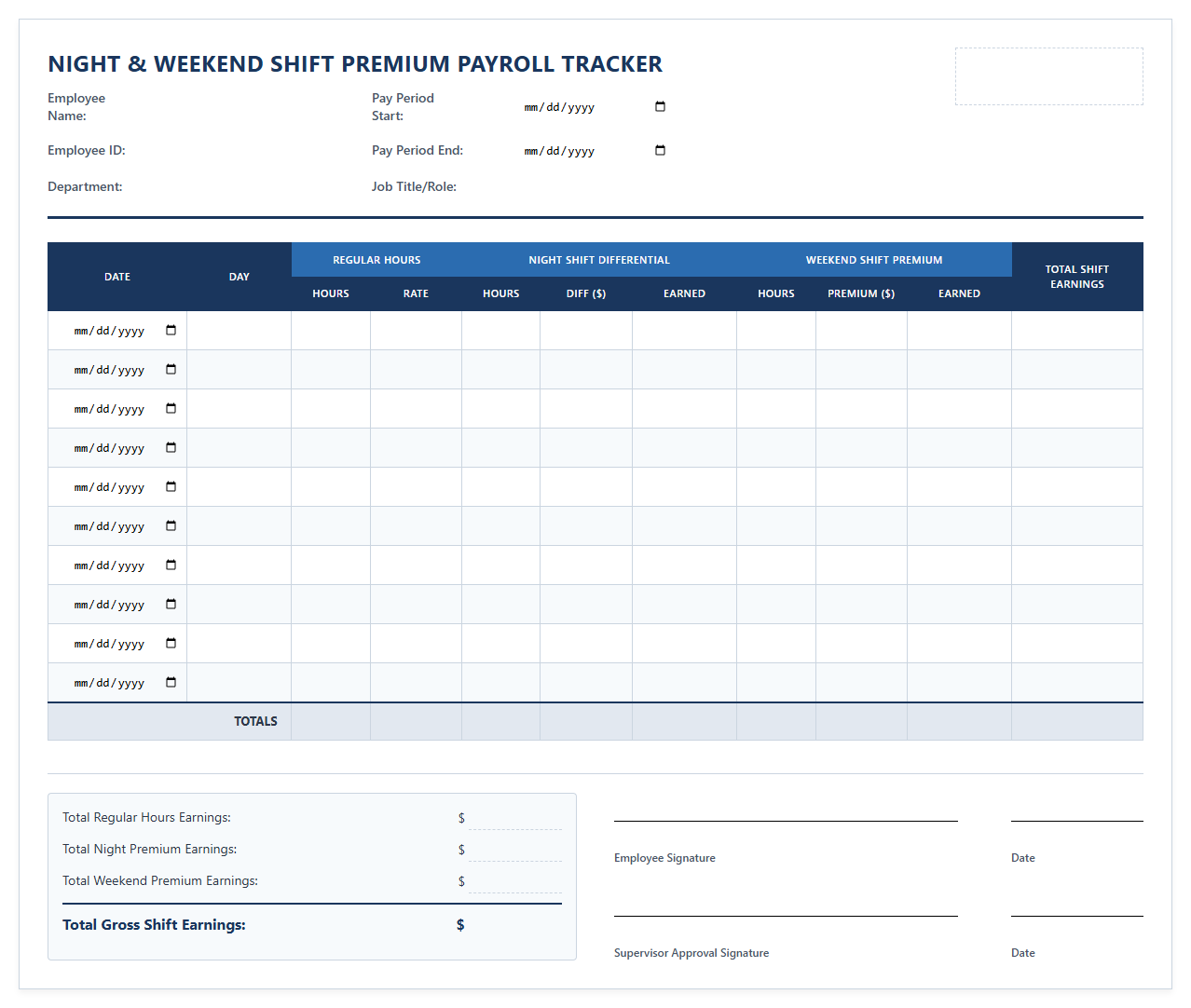Click Total Shift Earnings cell in first row
This screenshot has height=1008, width=1191.
point(1077,331)
